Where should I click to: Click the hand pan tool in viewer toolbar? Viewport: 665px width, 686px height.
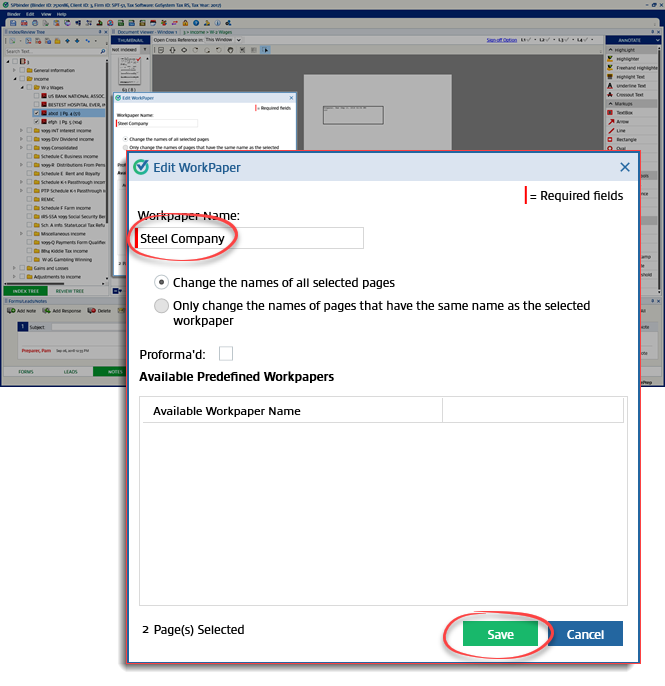(230, 50)
